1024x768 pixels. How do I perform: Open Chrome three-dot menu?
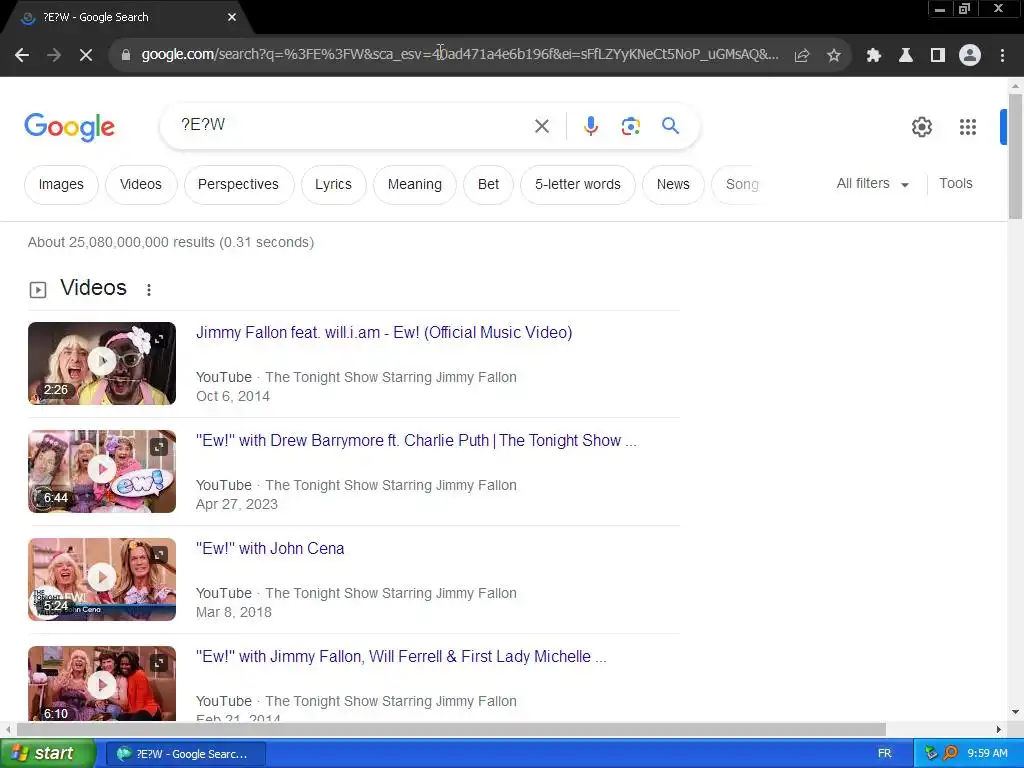(1002, 56)
